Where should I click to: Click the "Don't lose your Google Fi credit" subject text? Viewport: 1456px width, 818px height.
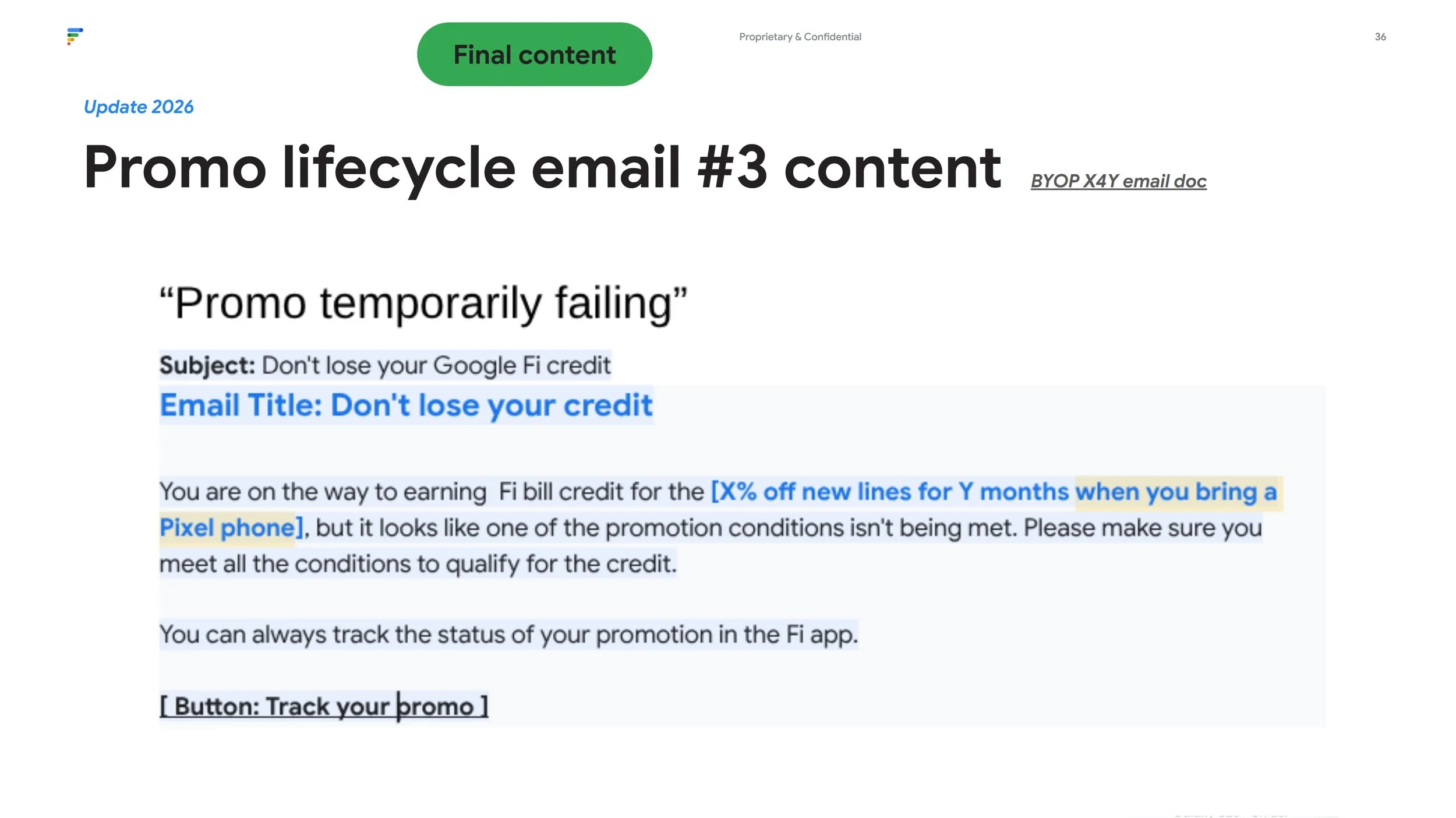point(436,366)
